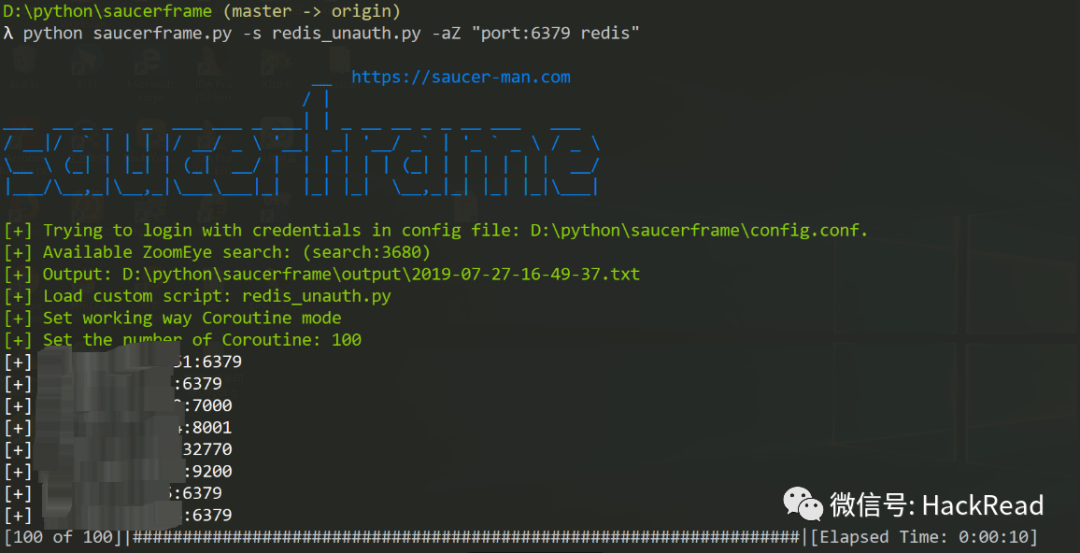Click the 'Available ZoomEye search' line
The width and height of the screenshot is (1080, 553).
tap(217, 252)
